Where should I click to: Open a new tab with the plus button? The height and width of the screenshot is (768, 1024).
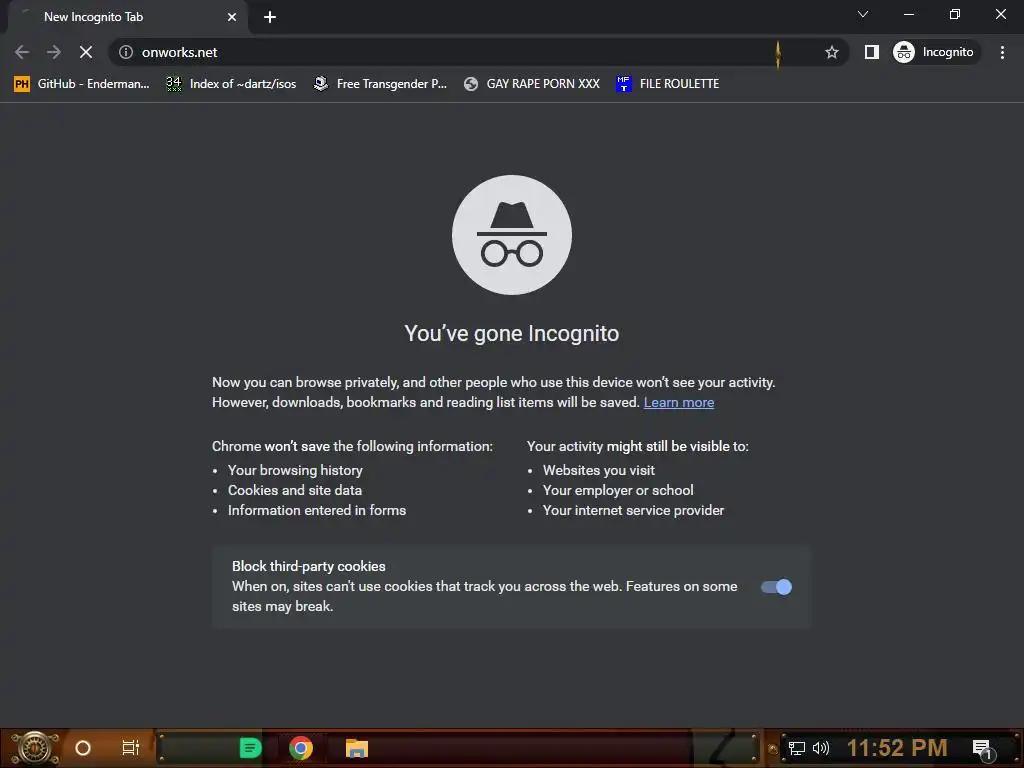(270, 17)
